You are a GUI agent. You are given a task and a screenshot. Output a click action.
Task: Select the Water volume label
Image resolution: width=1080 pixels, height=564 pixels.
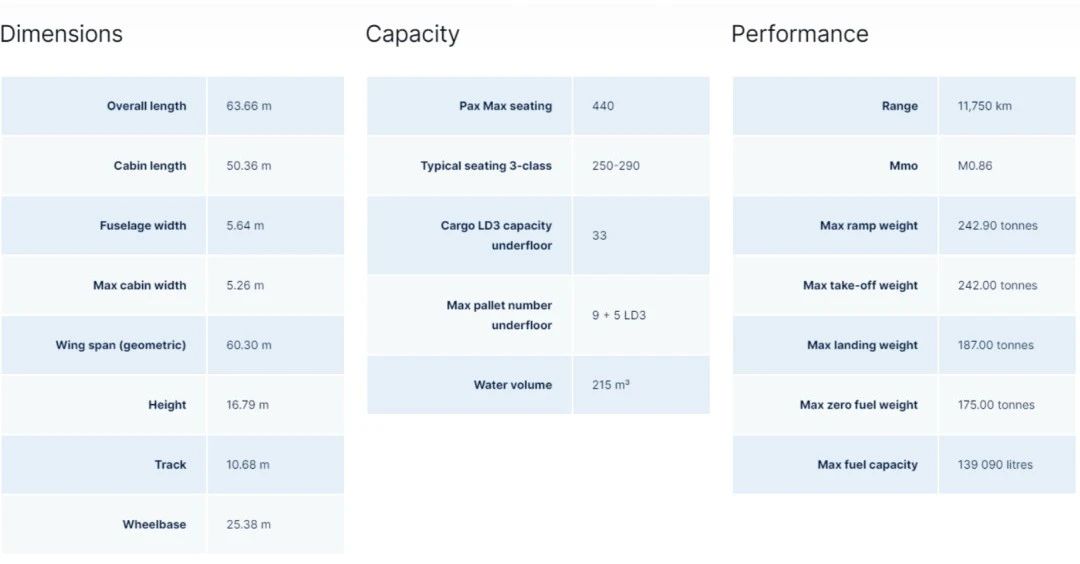(x=512, y=385)
